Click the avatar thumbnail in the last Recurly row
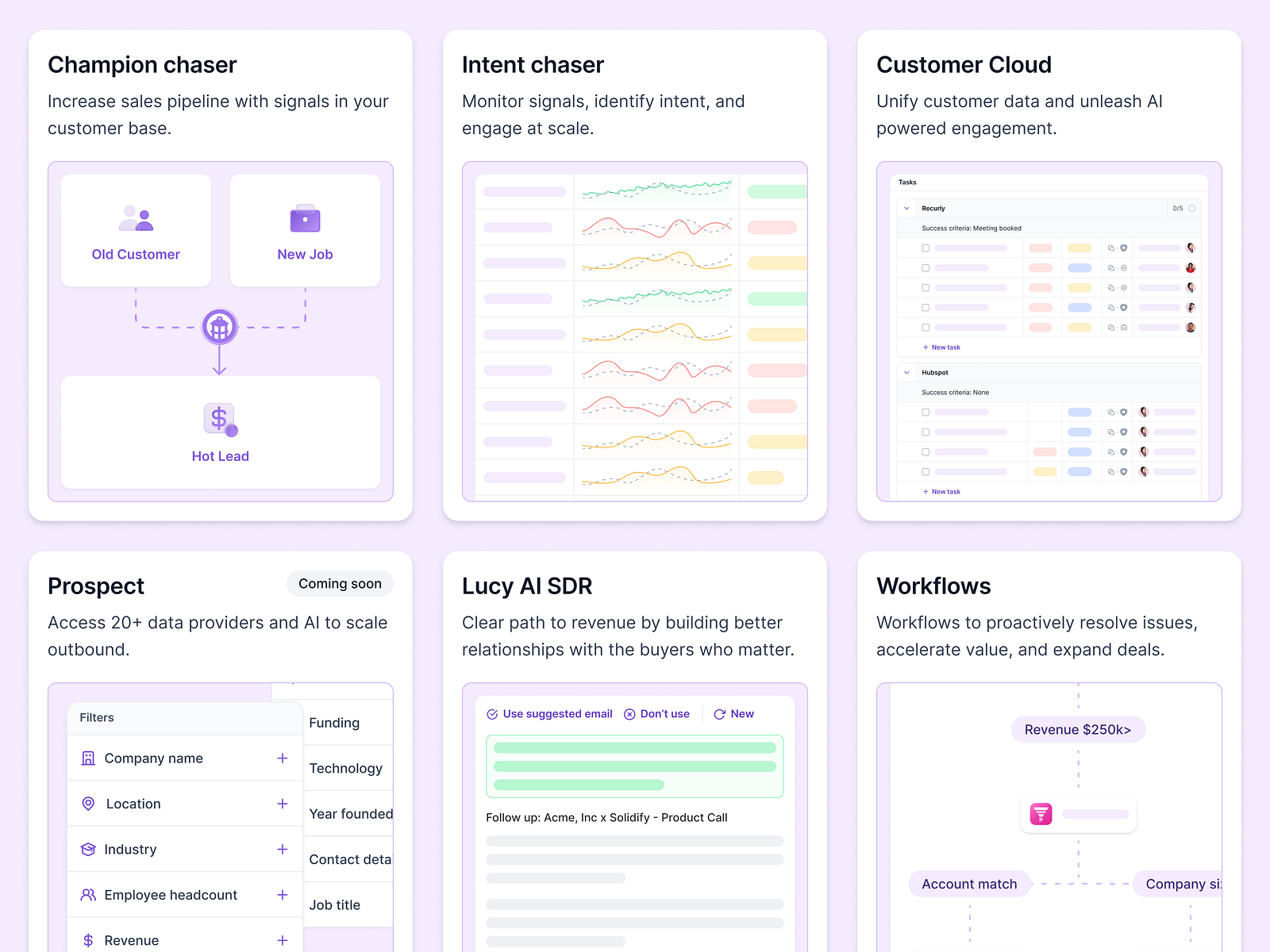1270x952 pixels. 1191,327
